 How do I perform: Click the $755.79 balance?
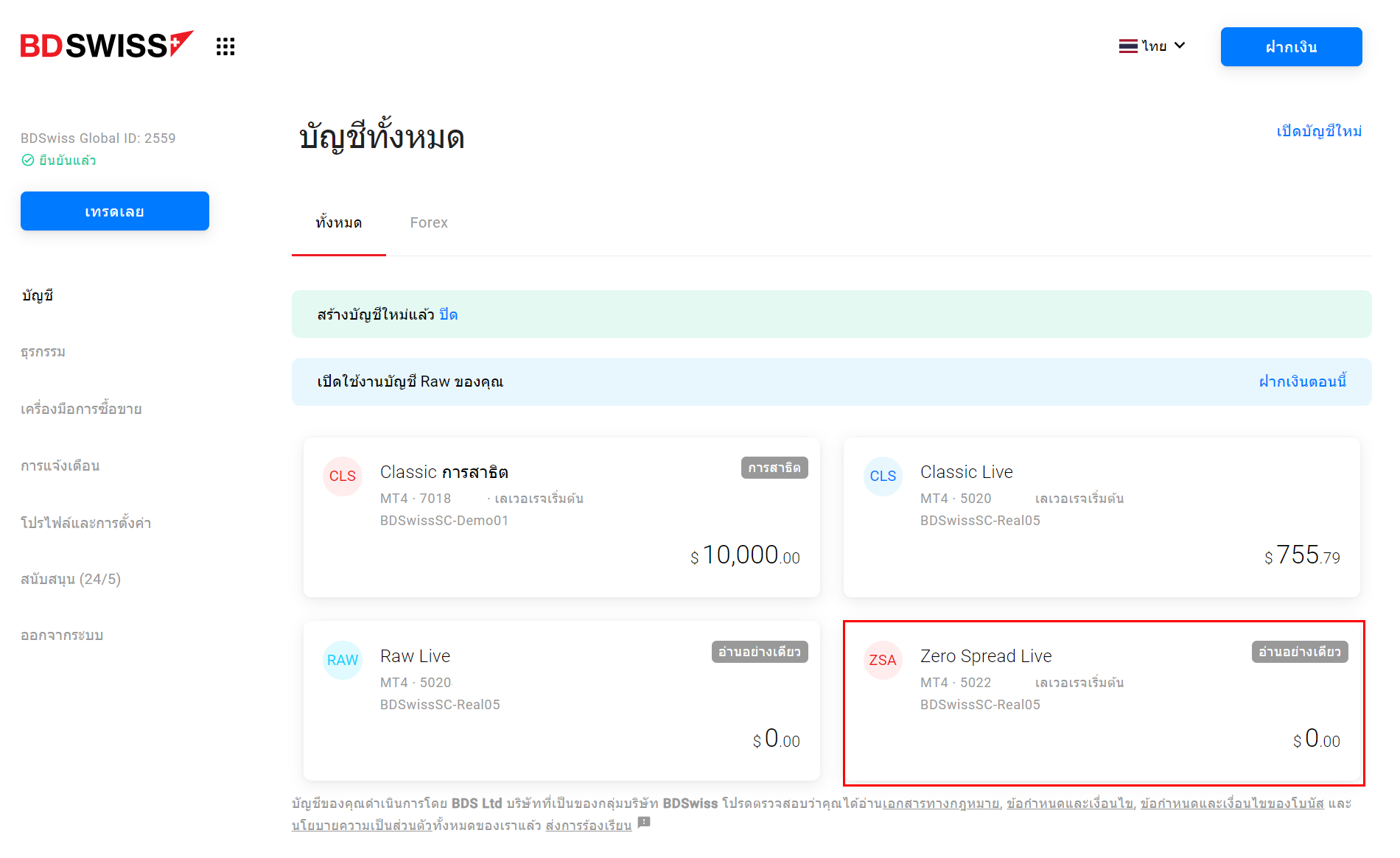point(1302,555)
